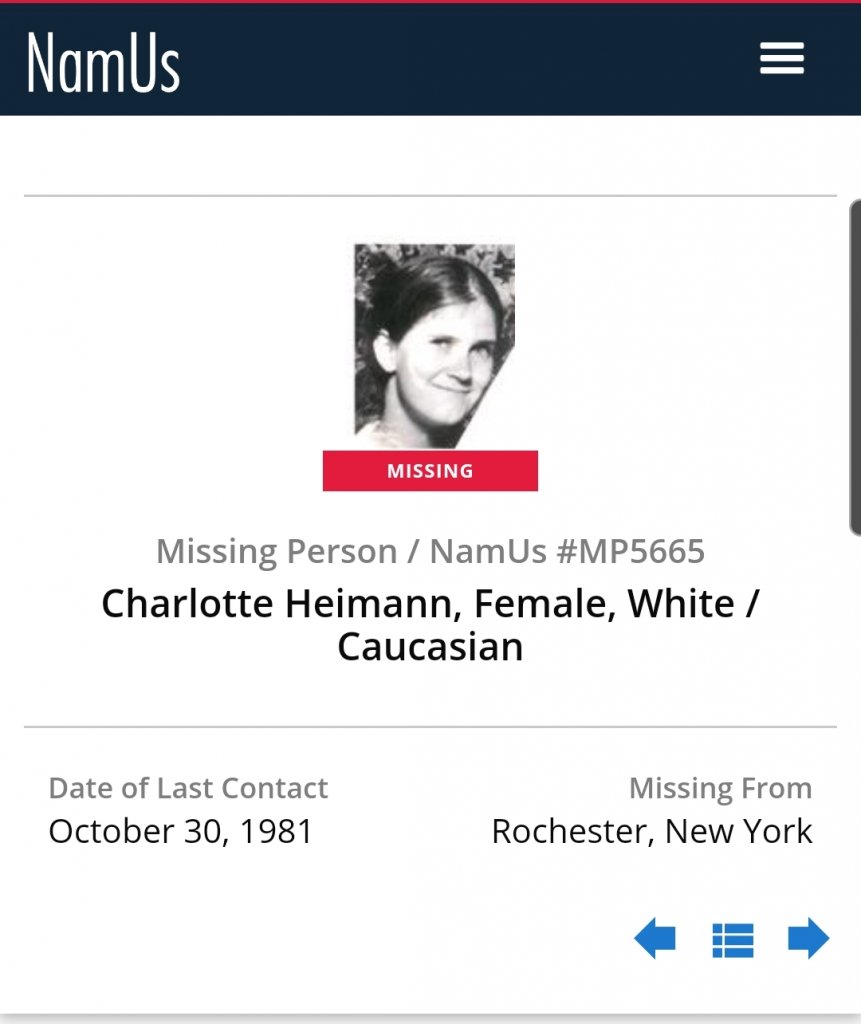Select the 'Missing Person' category text

click(x=276, y=551)
